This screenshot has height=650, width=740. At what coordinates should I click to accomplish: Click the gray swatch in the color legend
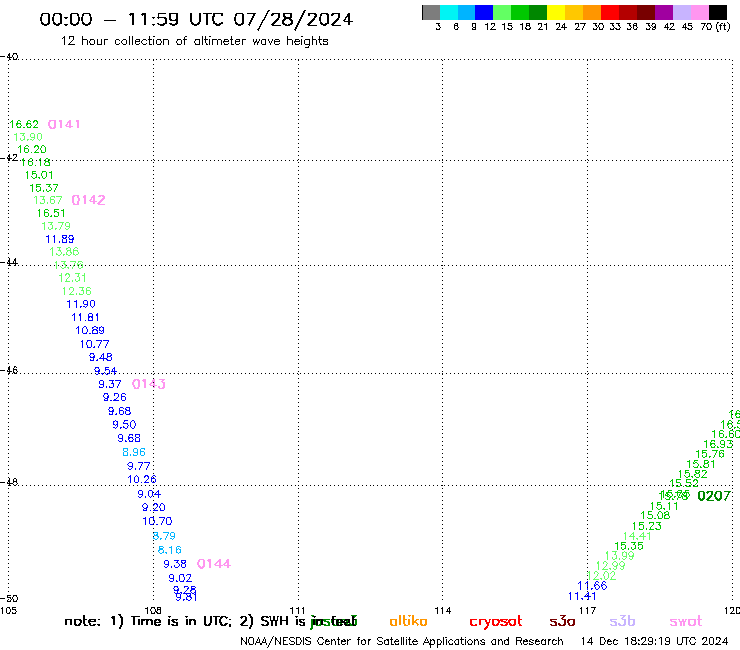(x=431, y=12)
